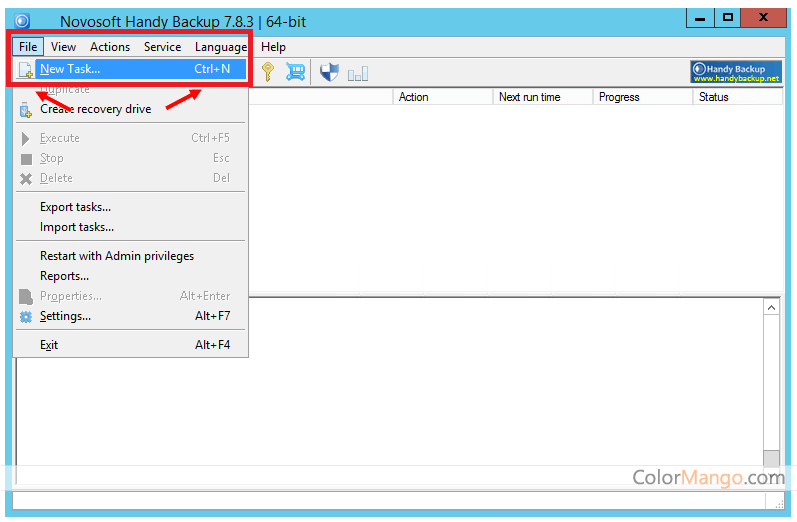Select Export tasks... from File menu
The width and height of the screenshot is (797, 522).
[75, 207]
